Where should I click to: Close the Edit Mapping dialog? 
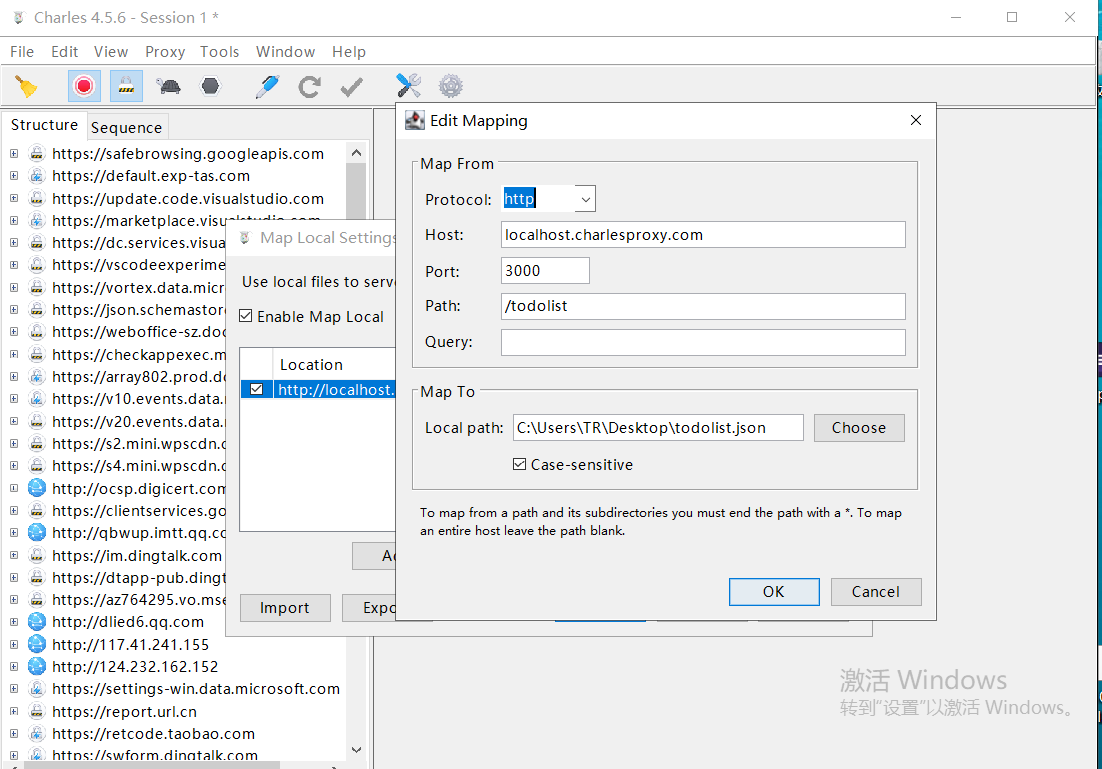pyautogui.click(x=916, y=120)
